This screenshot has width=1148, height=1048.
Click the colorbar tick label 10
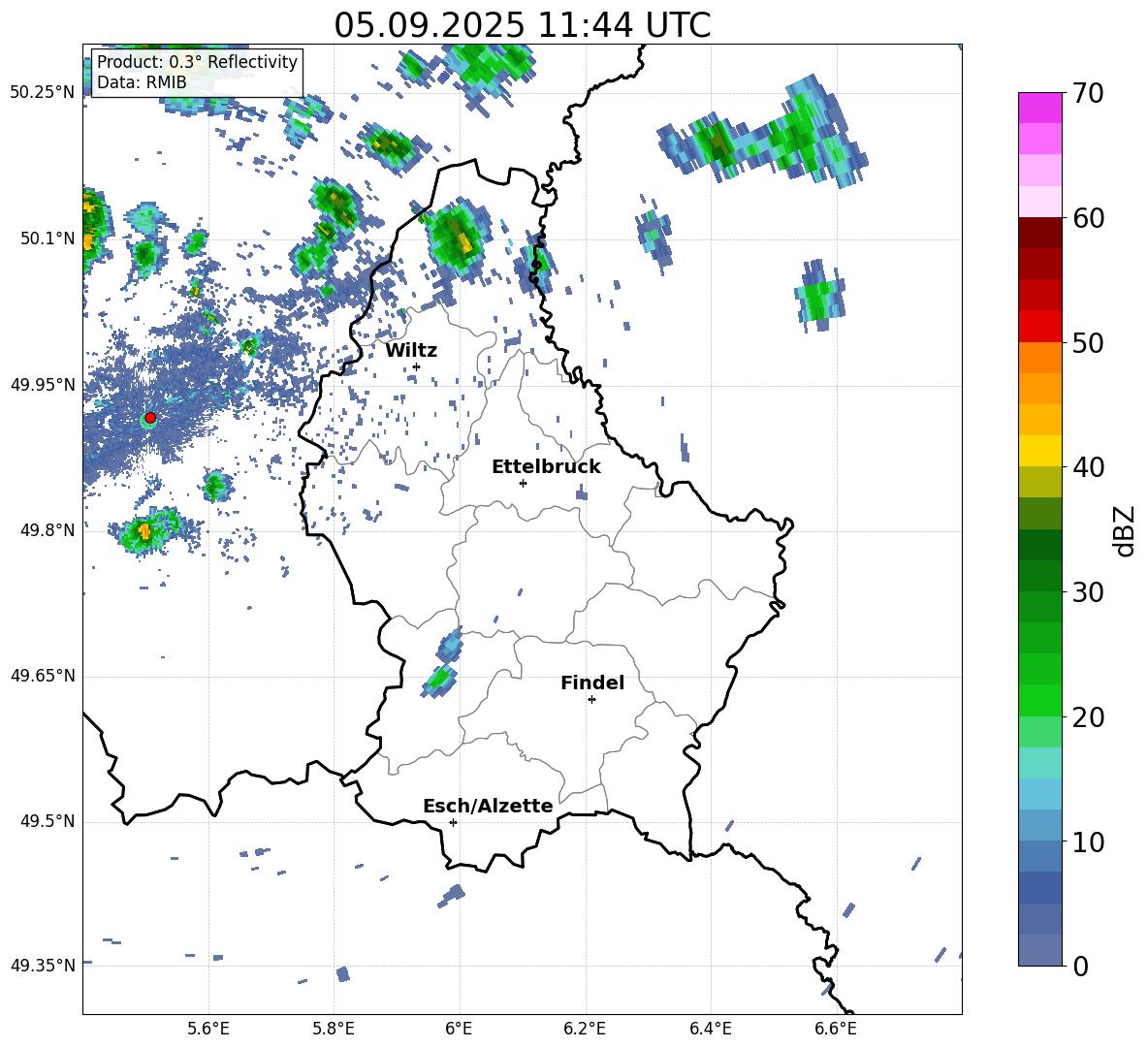[x=1087, y=842]
